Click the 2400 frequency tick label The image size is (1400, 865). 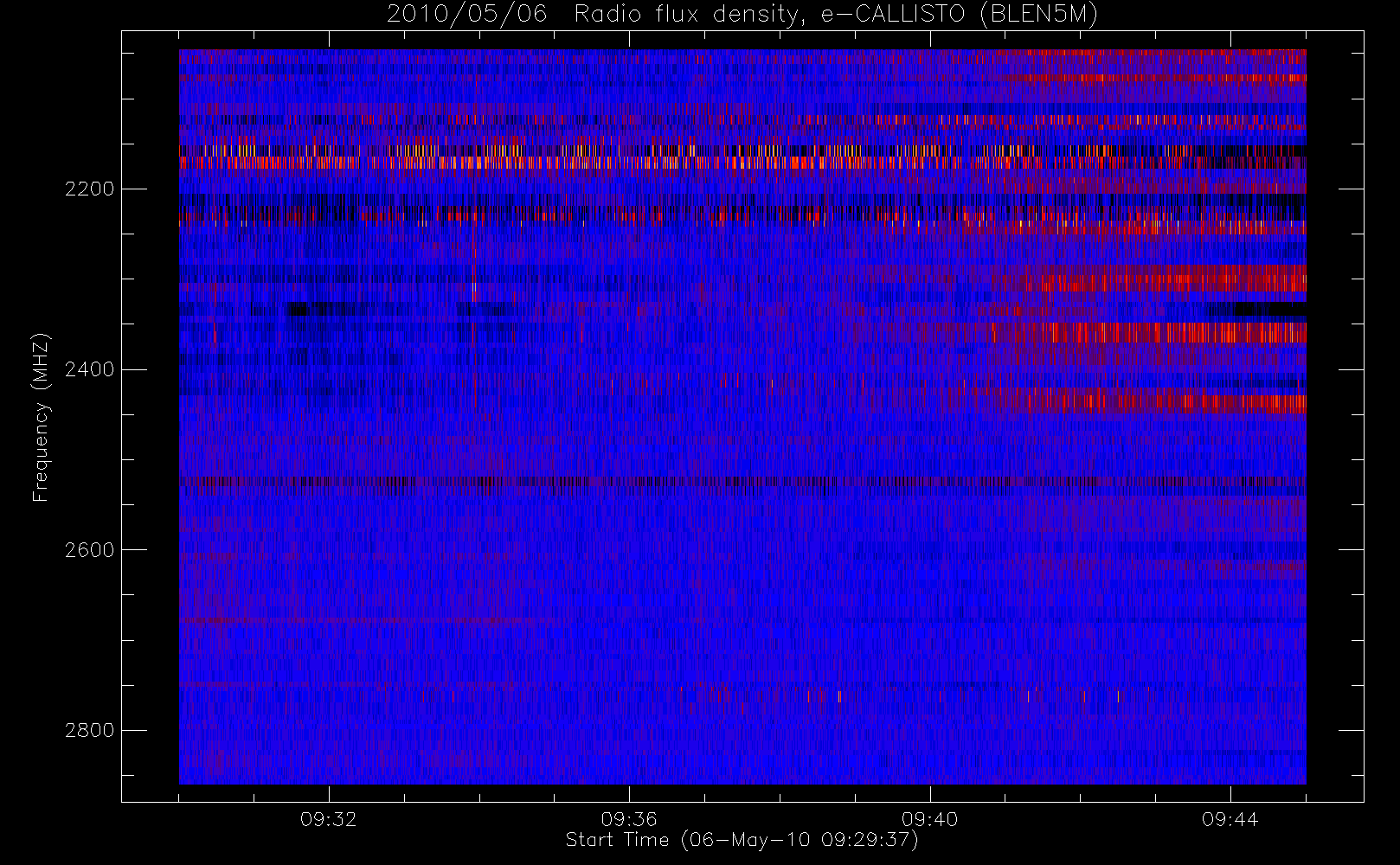[x=89, y=369]
